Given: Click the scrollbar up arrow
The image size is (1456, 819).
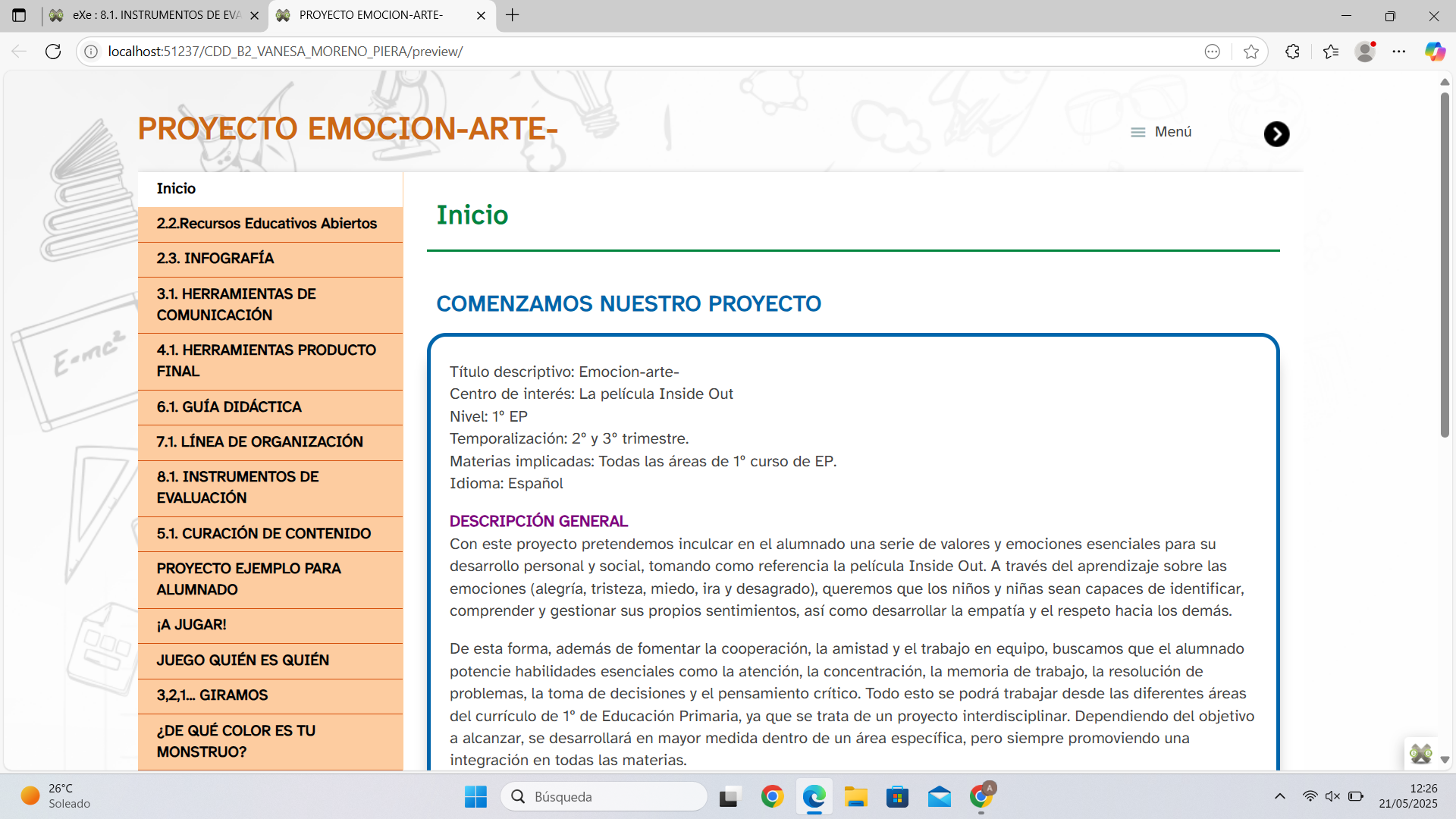Looking at the screenshot, I should click(x=1445, y=82).
